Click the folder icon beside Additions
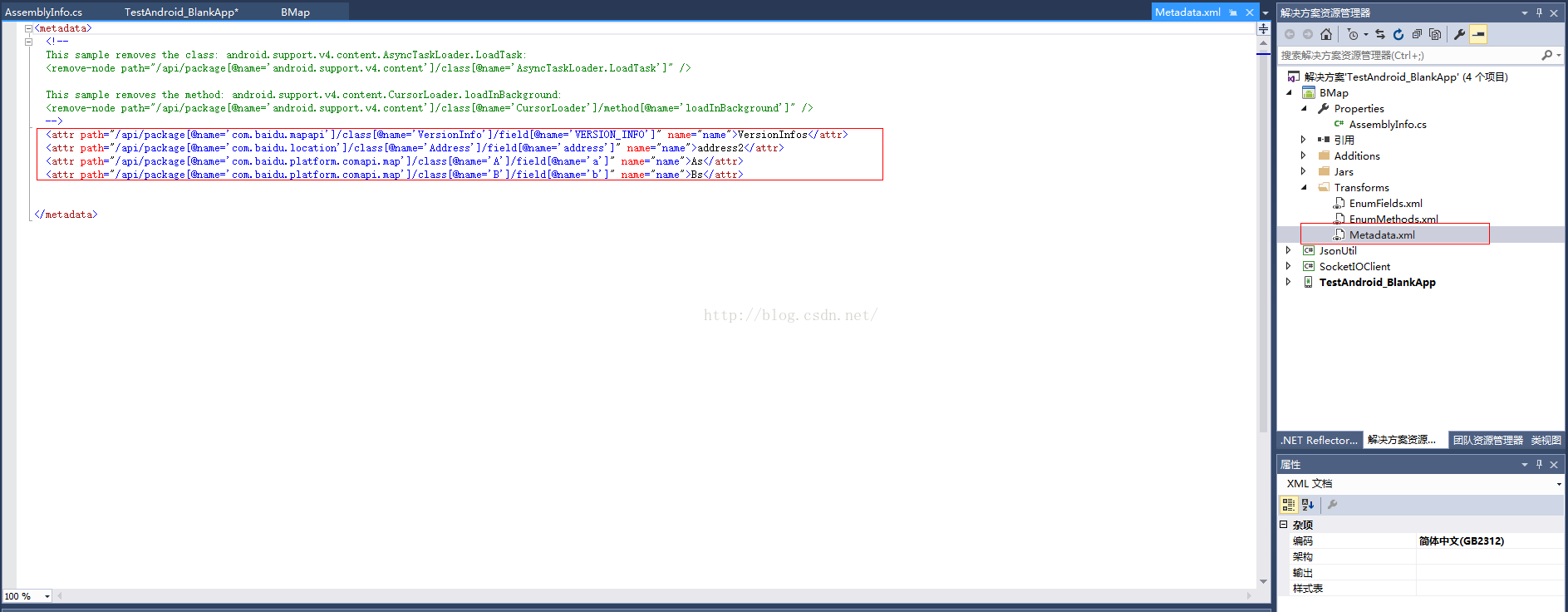Image resolution: width=1568 pixels, height=612 pixels. coord(1324,155)
